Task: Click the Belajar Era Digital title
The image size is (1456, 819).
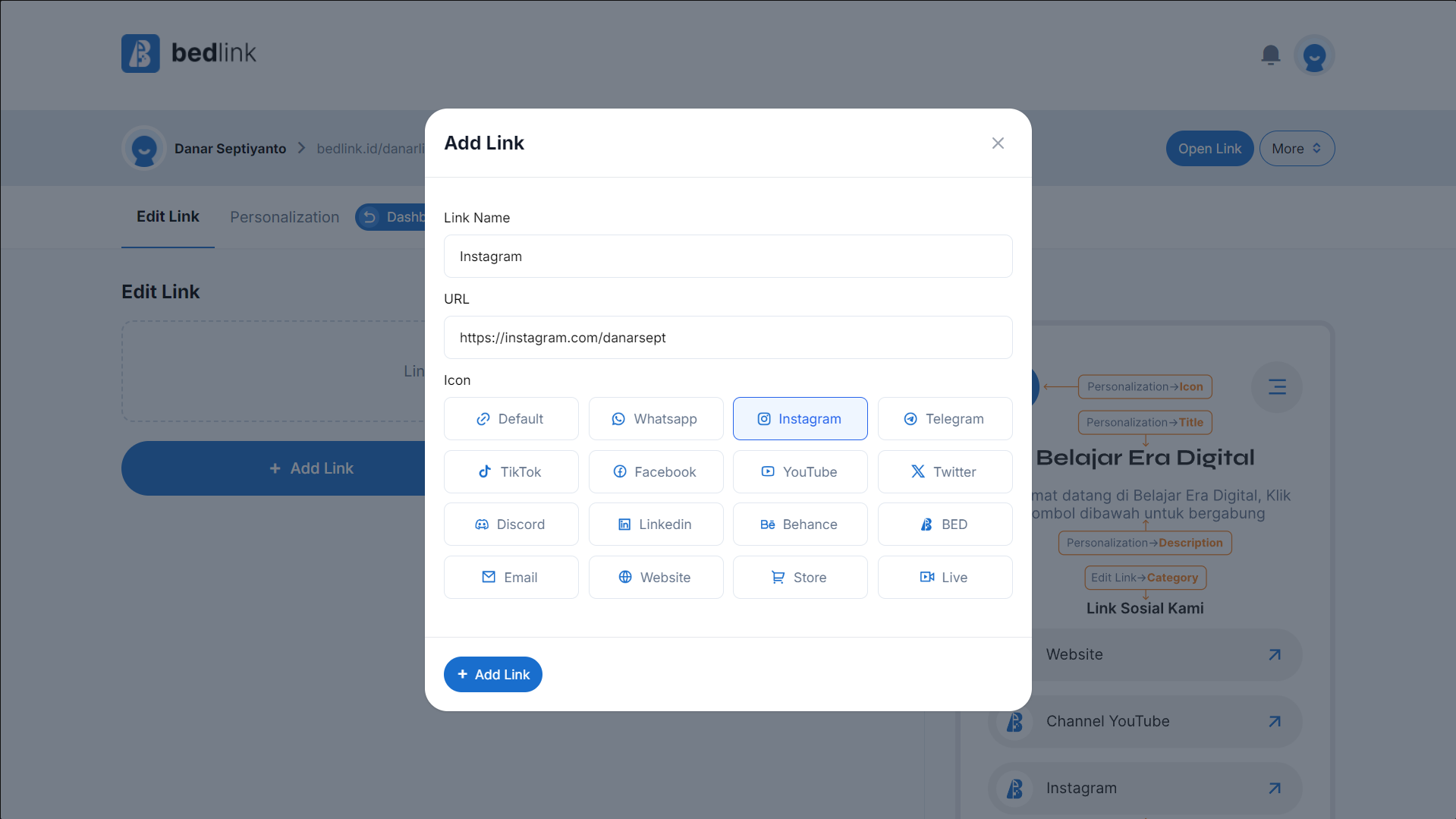Action: [x=1145, y=458]
